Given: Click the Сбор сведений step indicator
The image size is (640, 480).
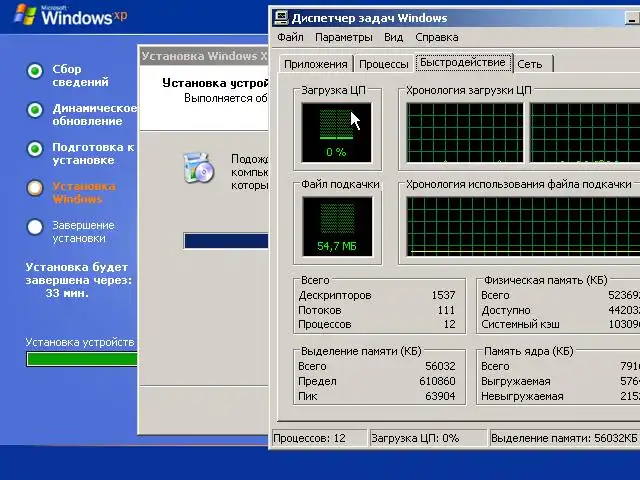Looking at the screenshot, I should pyautogui.click(x=35, y=71).
